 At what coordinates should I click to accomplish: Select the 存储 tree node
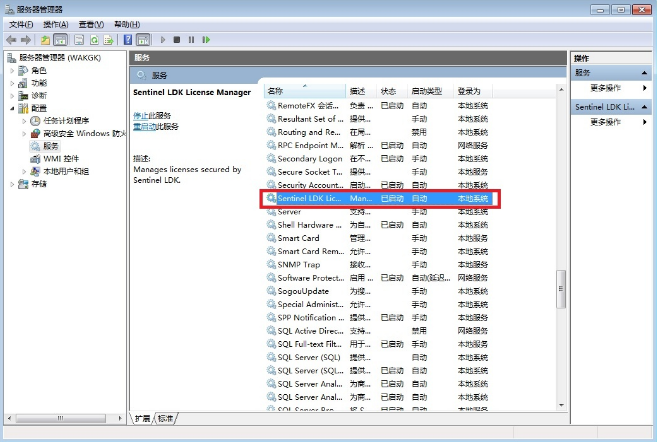(39, 184)
